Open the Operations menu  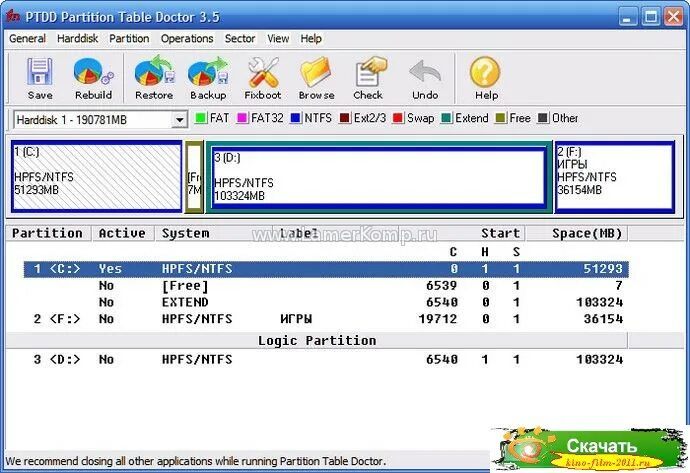187,39
